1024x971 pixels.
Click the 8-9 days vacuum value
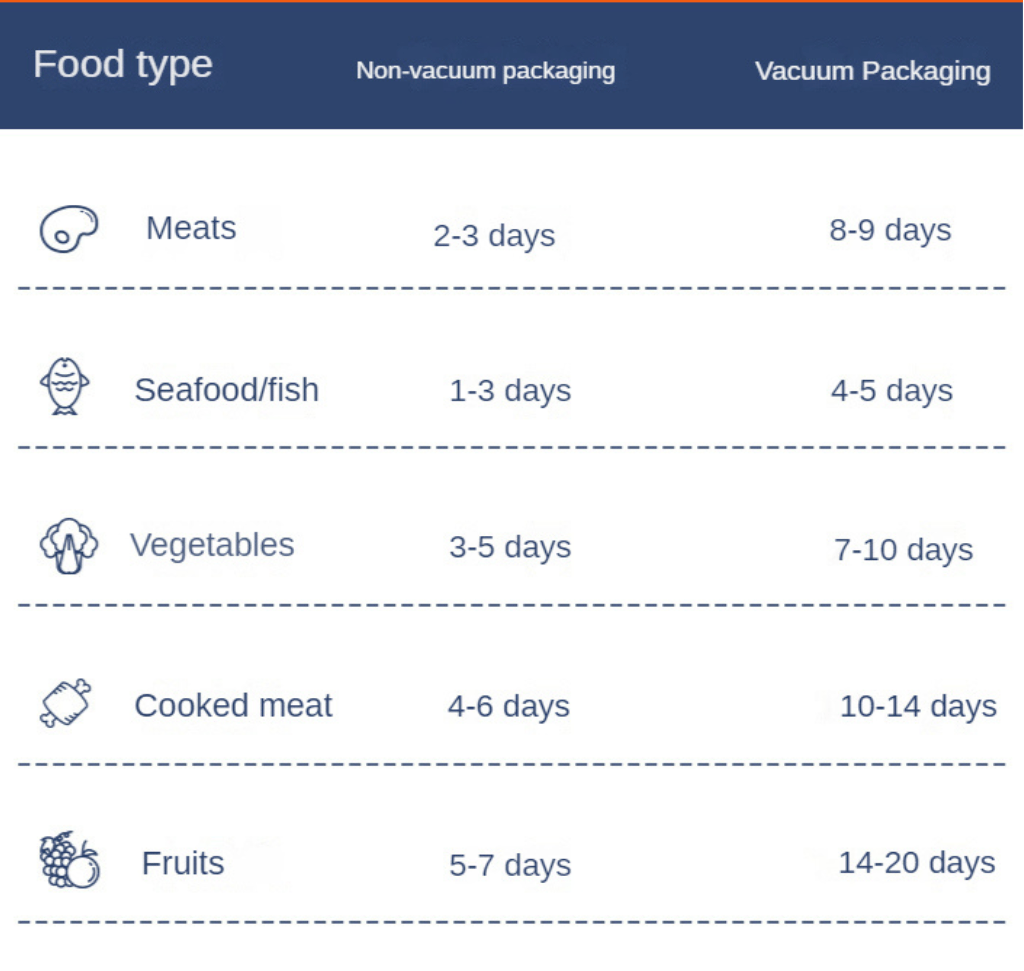[890, 230]
